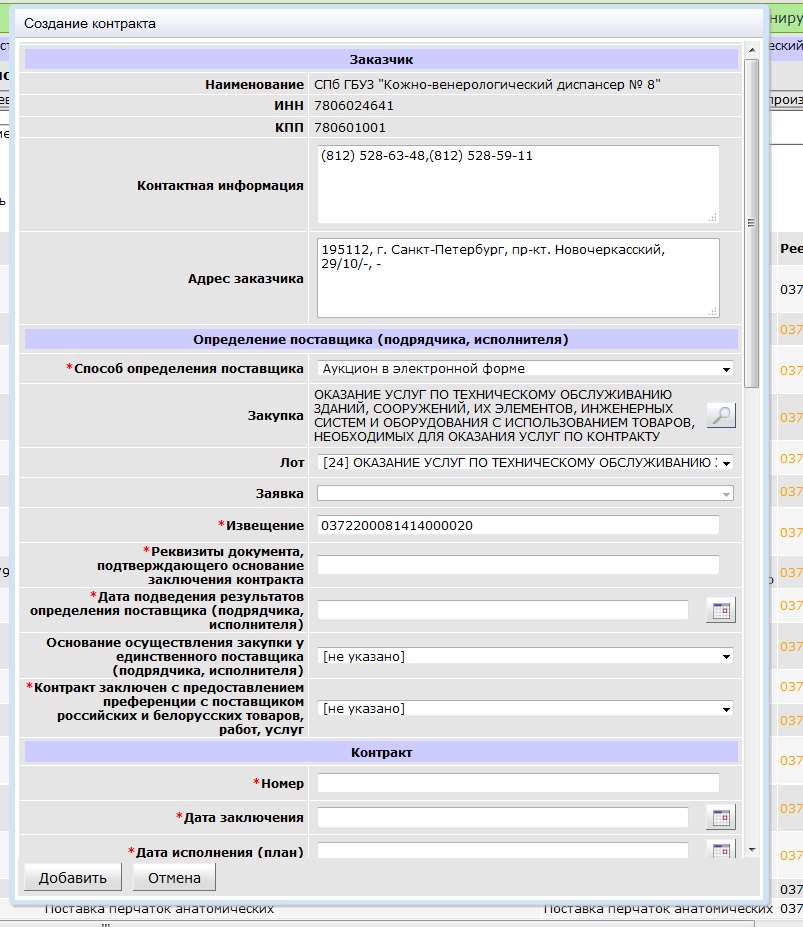Select the ИНН value 7806024641
Image resolution: width=803 pixels, height=927 pixels.
(x=354, y=106)
